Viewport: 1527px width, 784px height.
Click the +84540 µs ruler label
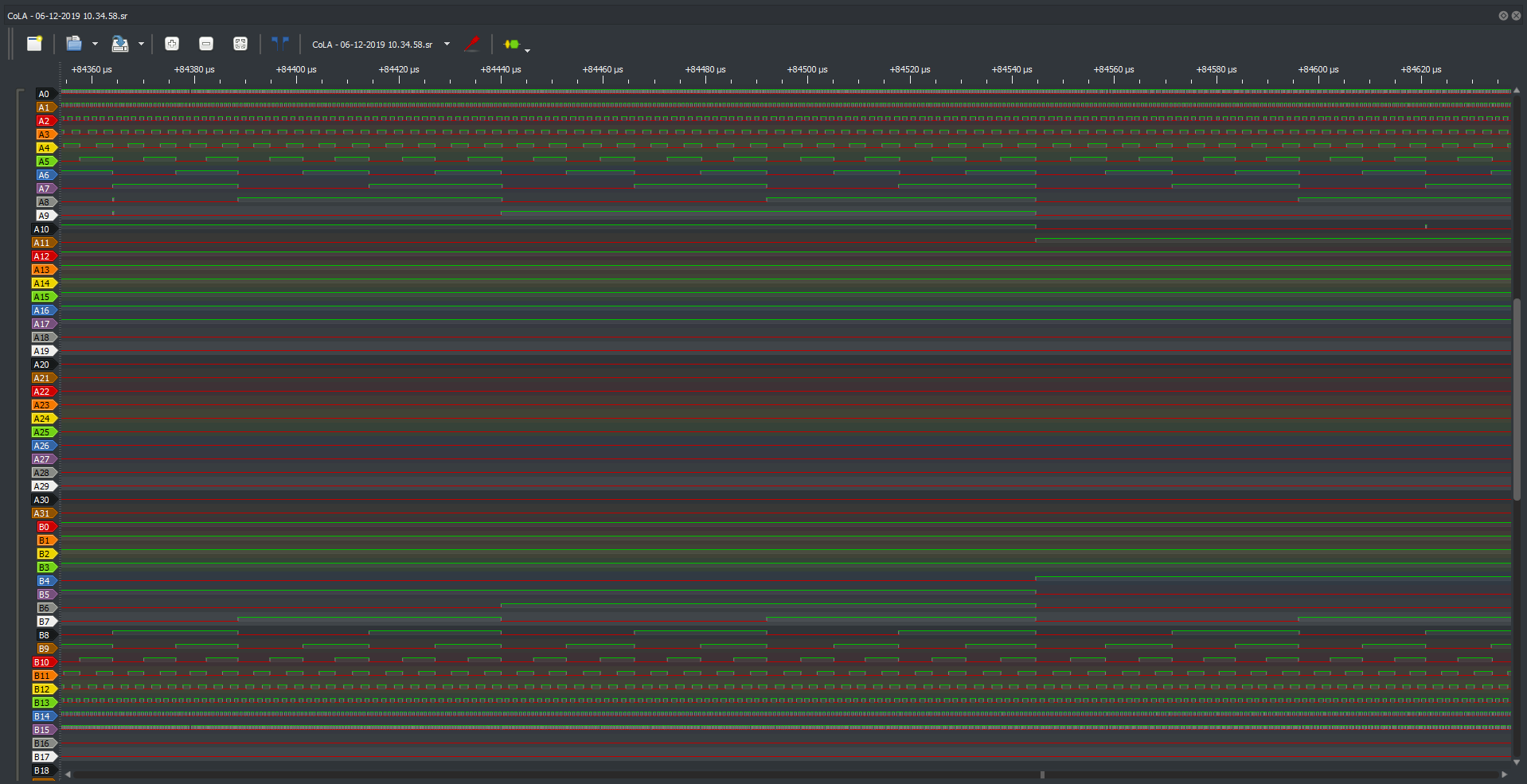pos(1012,69)
